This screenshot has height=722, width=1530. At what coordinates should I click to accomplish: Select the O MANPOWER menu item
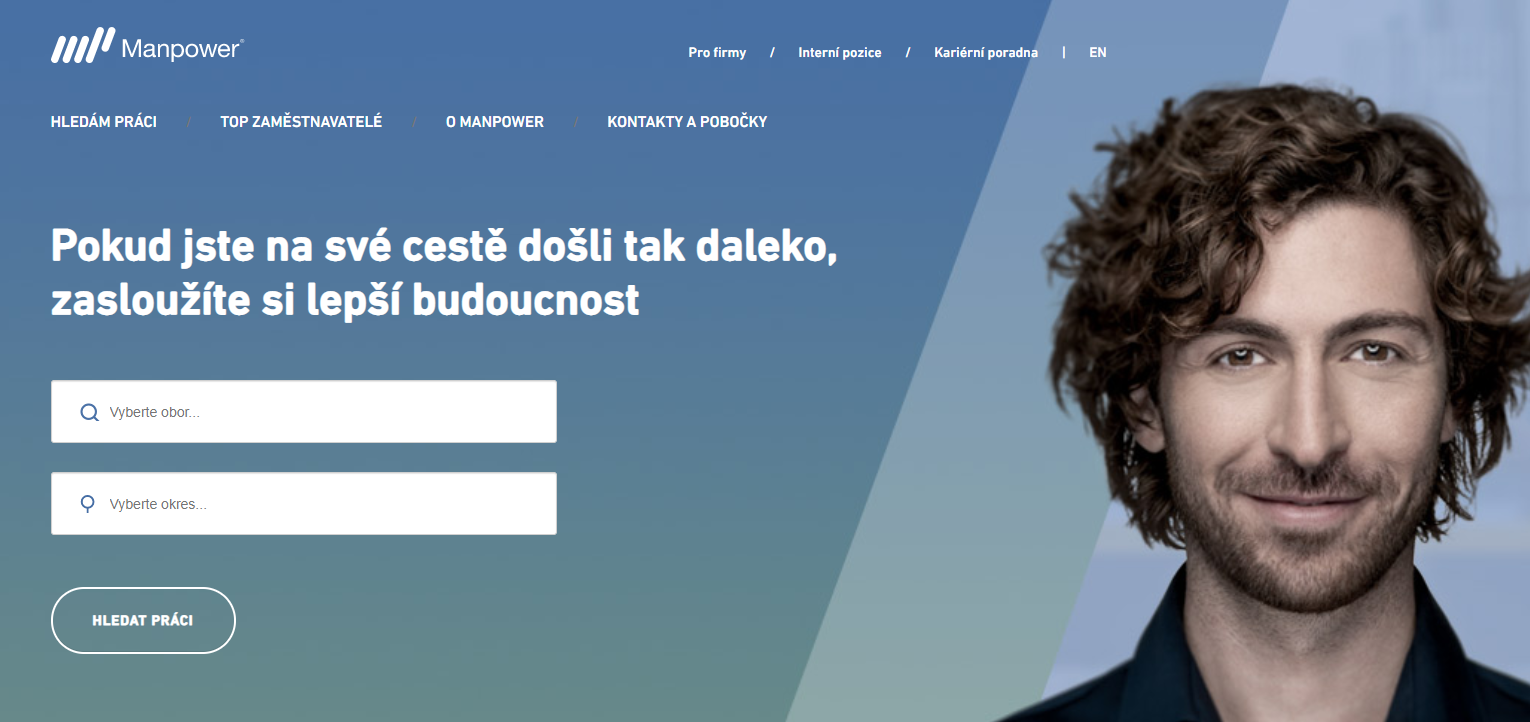point(495,122)
